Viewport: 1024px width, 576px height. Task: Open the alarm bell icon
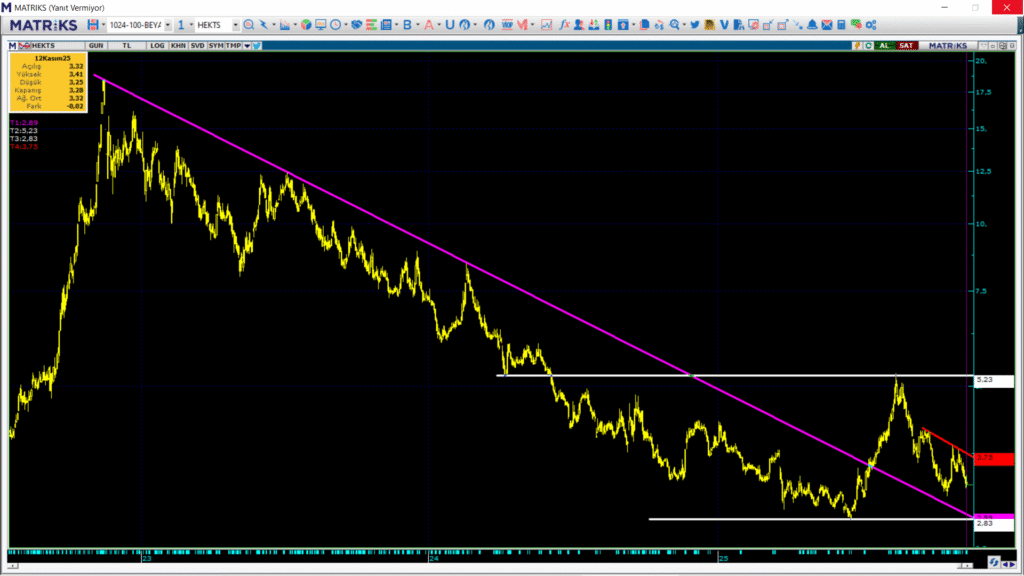(x=812, y=25)
